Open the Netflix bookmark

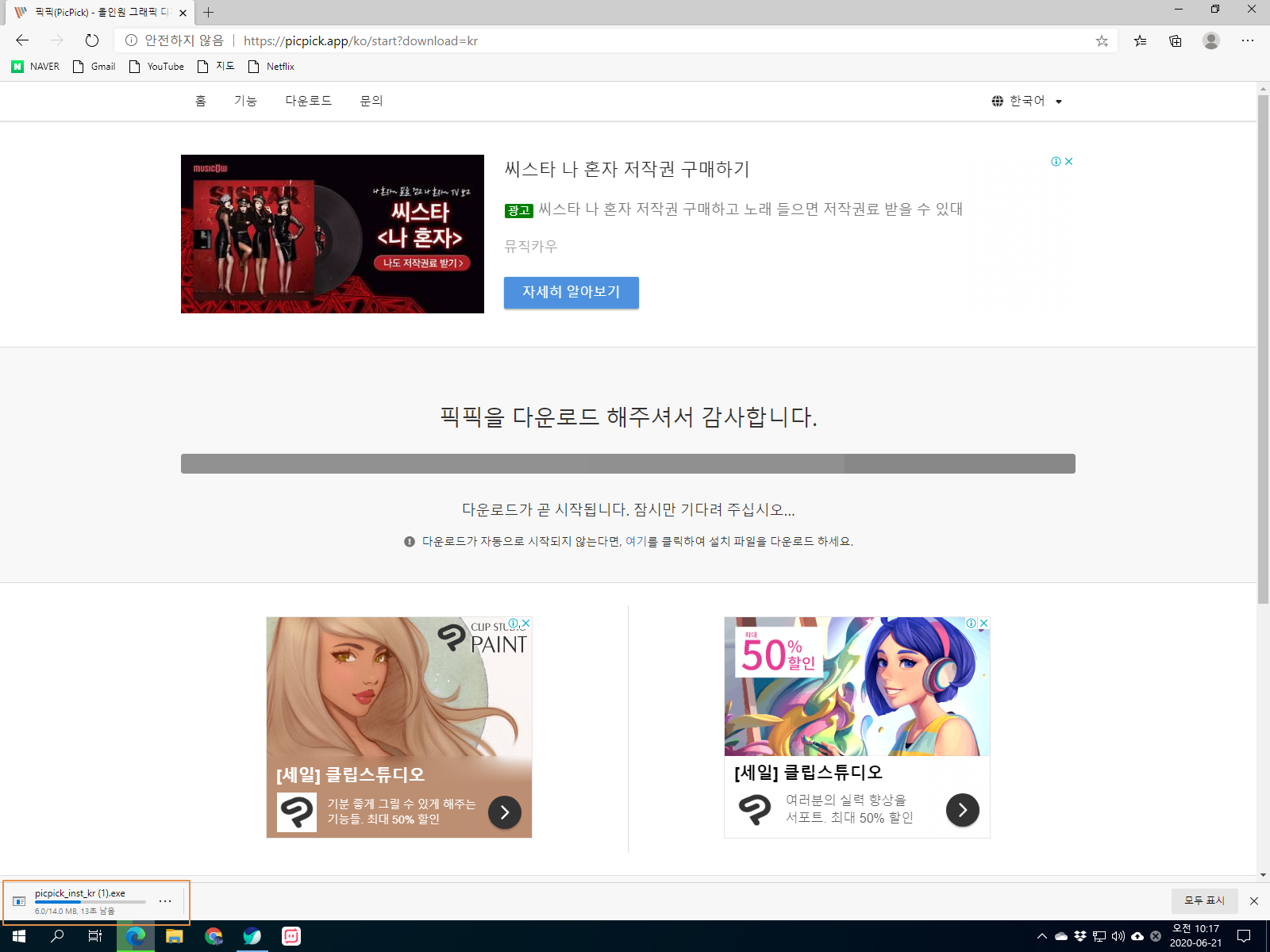[x=271, y=67]
